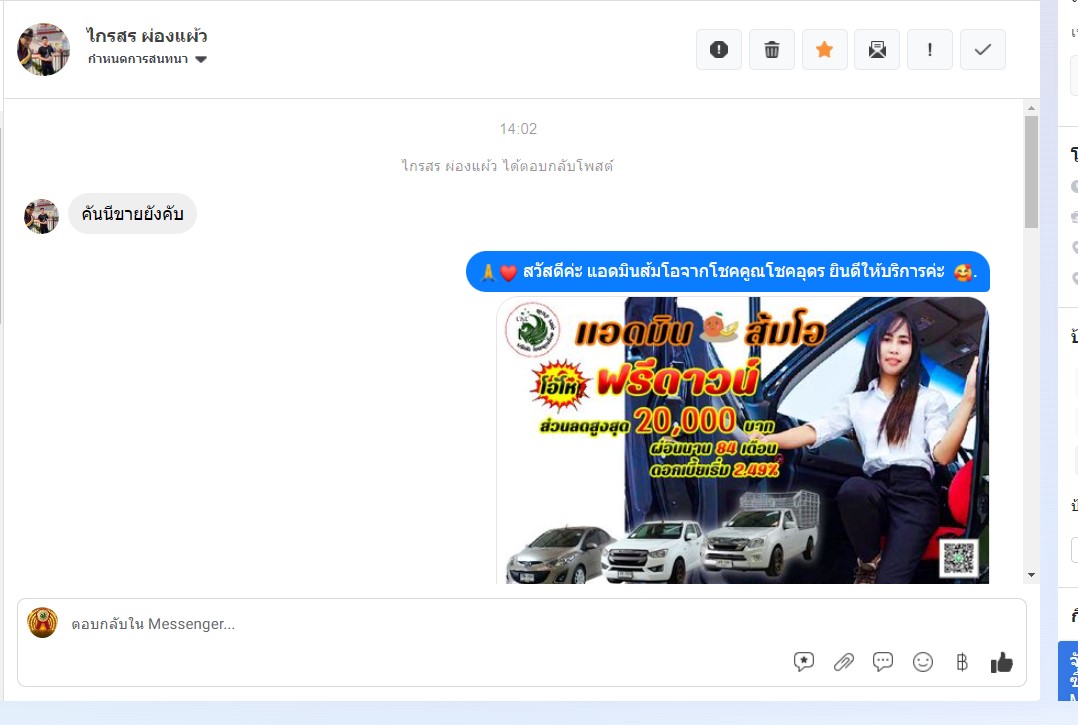Mark the conversation done with the checkmark
This screenshot has height=725, width=1078.
tap(982, 49)
